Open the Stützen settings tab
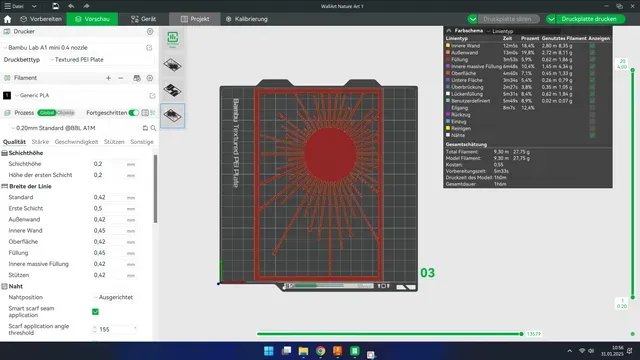 coord(114,142)
